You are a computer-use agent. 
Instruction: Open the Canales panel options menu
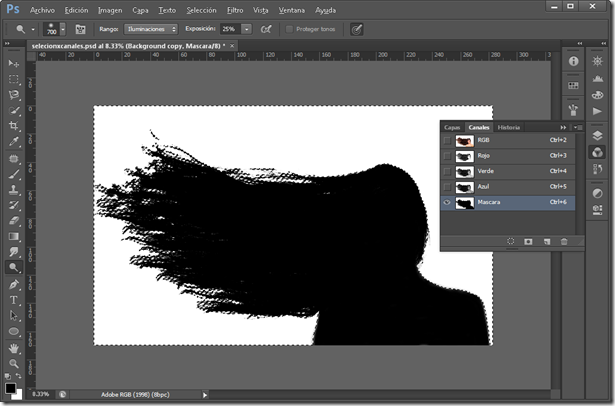click(x=578, y=127)
